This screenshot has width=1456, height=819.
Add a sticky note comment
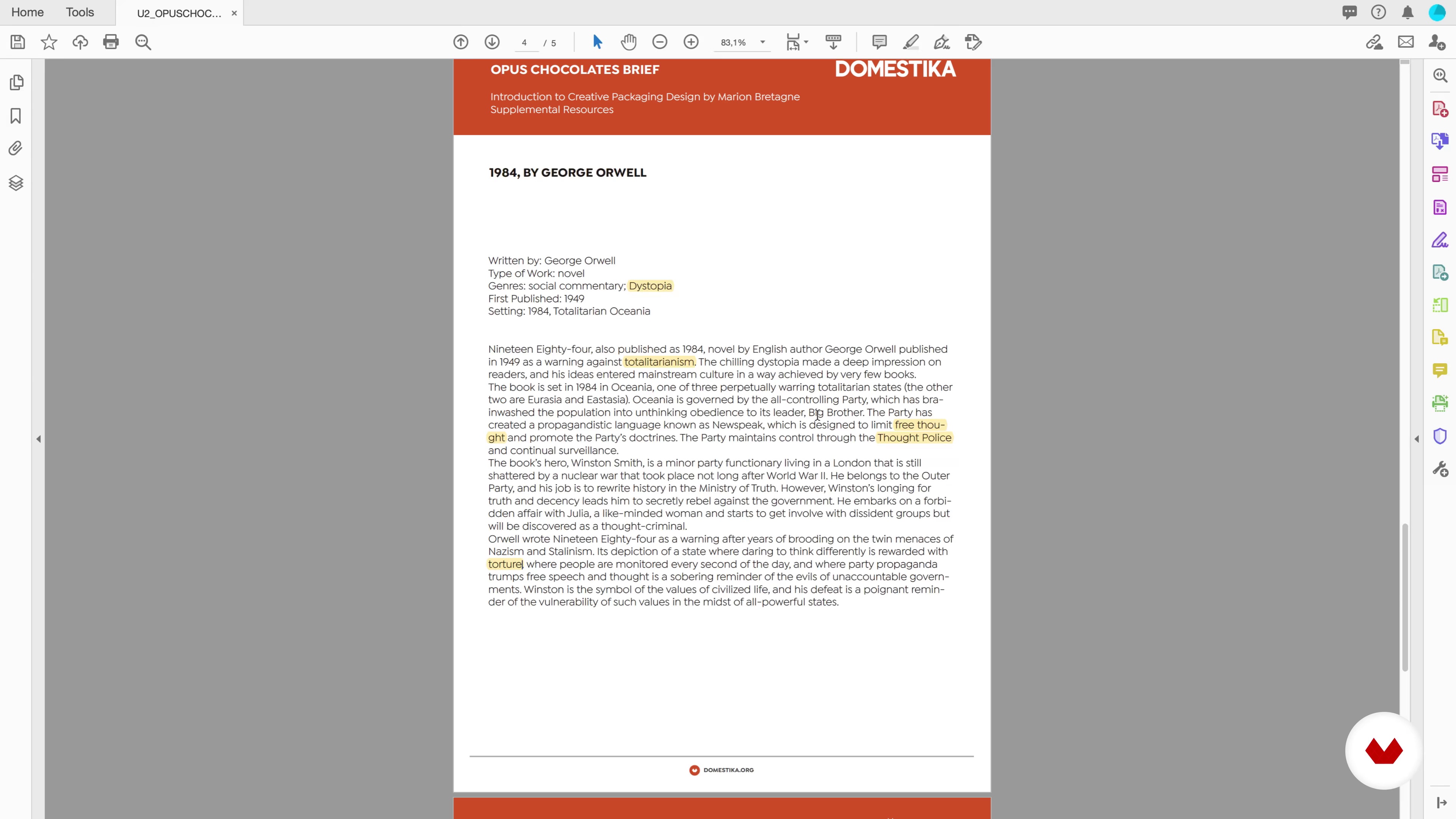pyautogui.click(x=880, y=42)
